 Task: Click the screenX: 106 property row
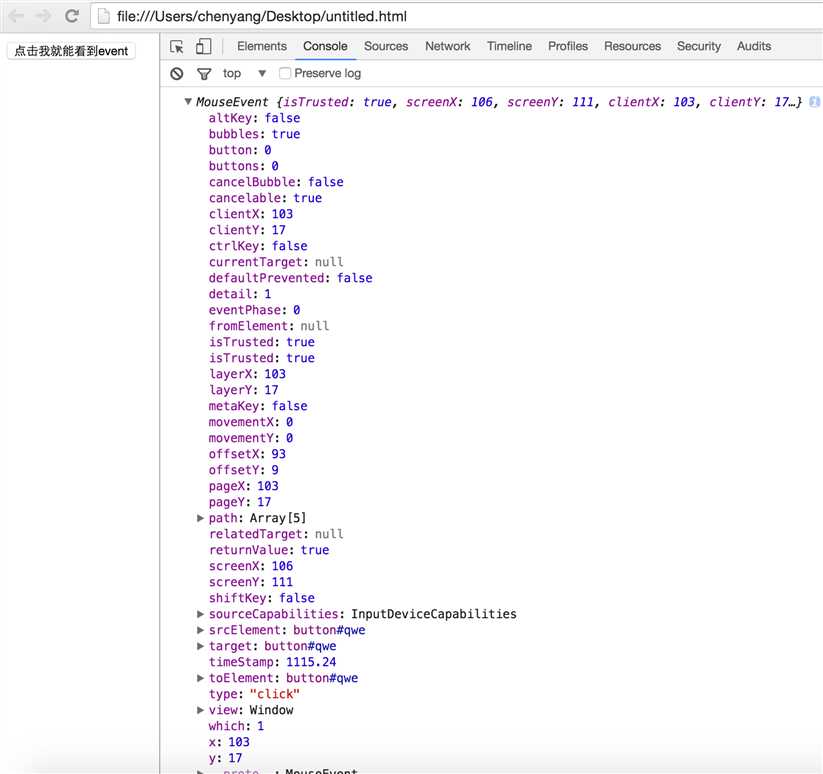(251, 566)
